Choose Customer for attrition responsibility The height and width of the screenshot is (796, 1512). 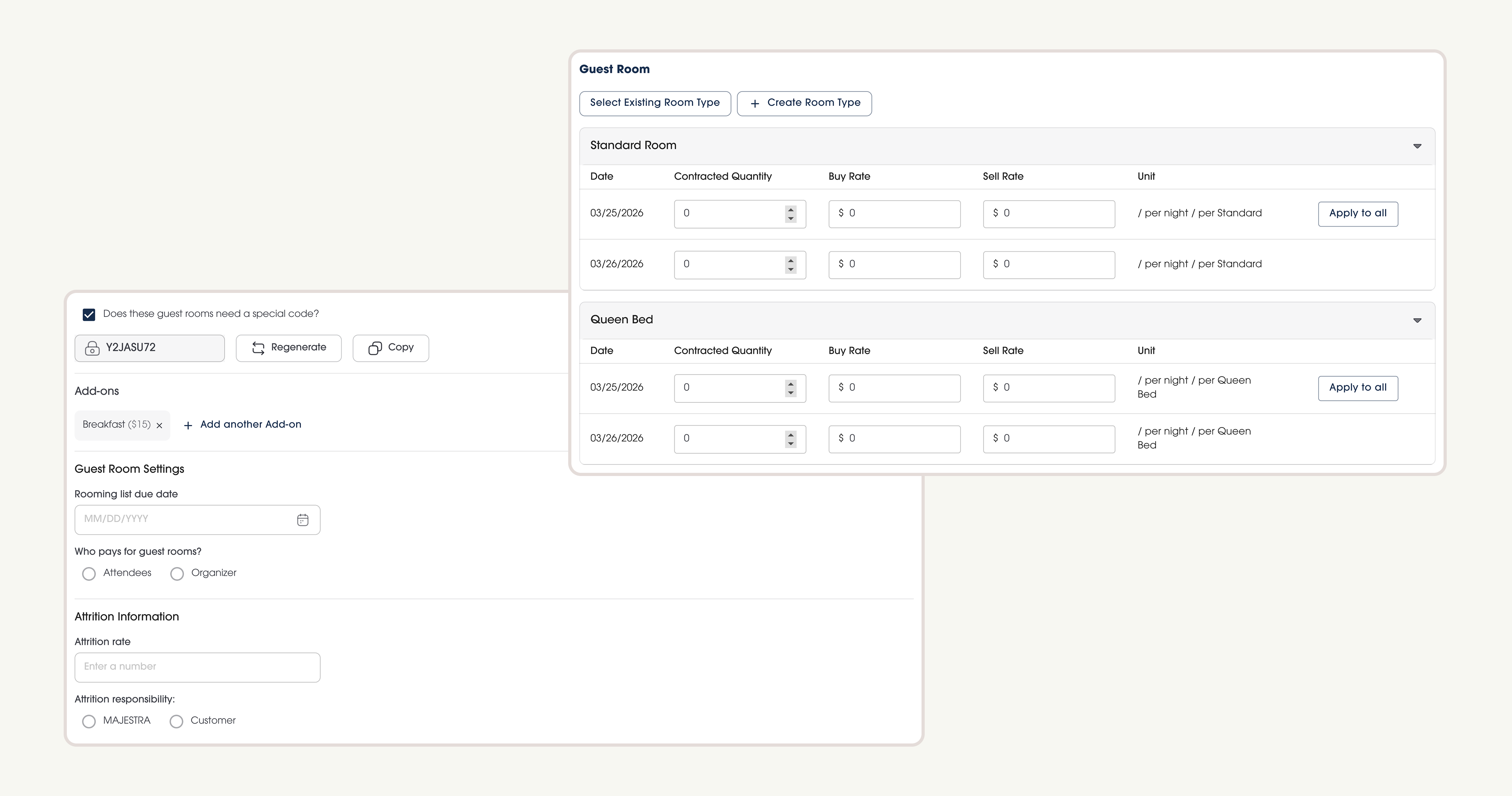pos(176,722)
